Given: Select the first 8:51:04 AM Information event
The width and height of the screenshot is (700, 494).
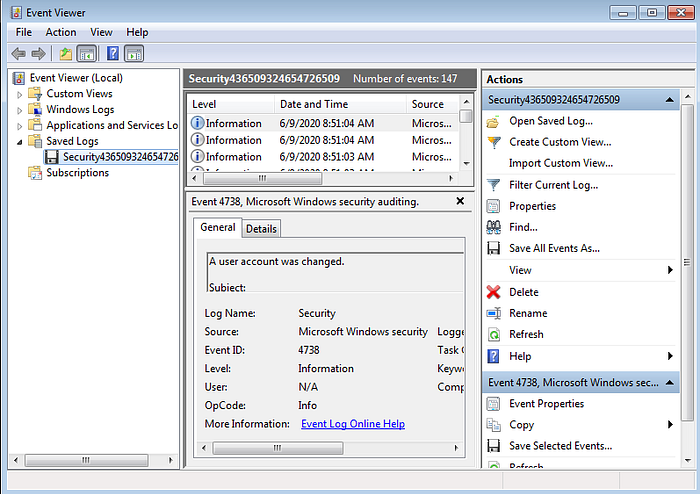Looking at the screenshot, I should coord(323,123).
